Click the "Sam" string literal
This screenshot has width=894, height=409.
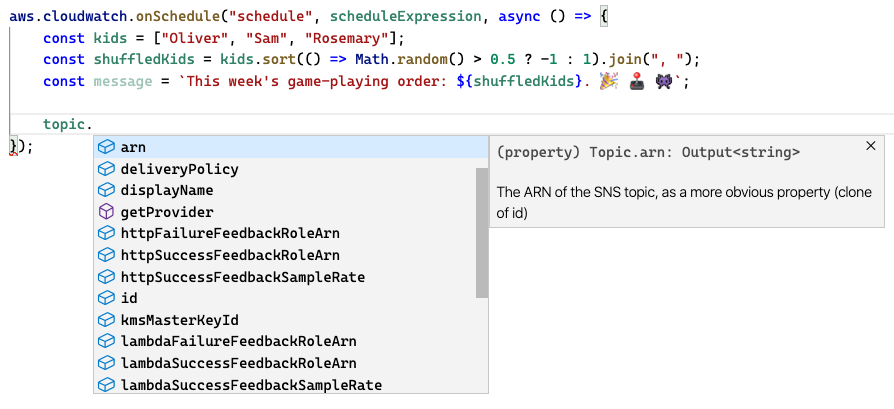(x=270, y=39)
